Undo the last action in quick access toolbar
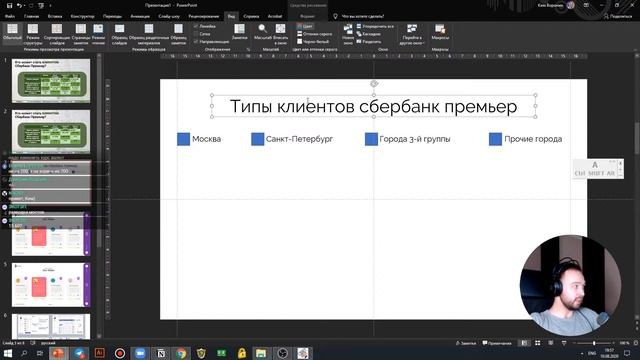This screenshot has height=360, width=640. [x=19, y=5]
